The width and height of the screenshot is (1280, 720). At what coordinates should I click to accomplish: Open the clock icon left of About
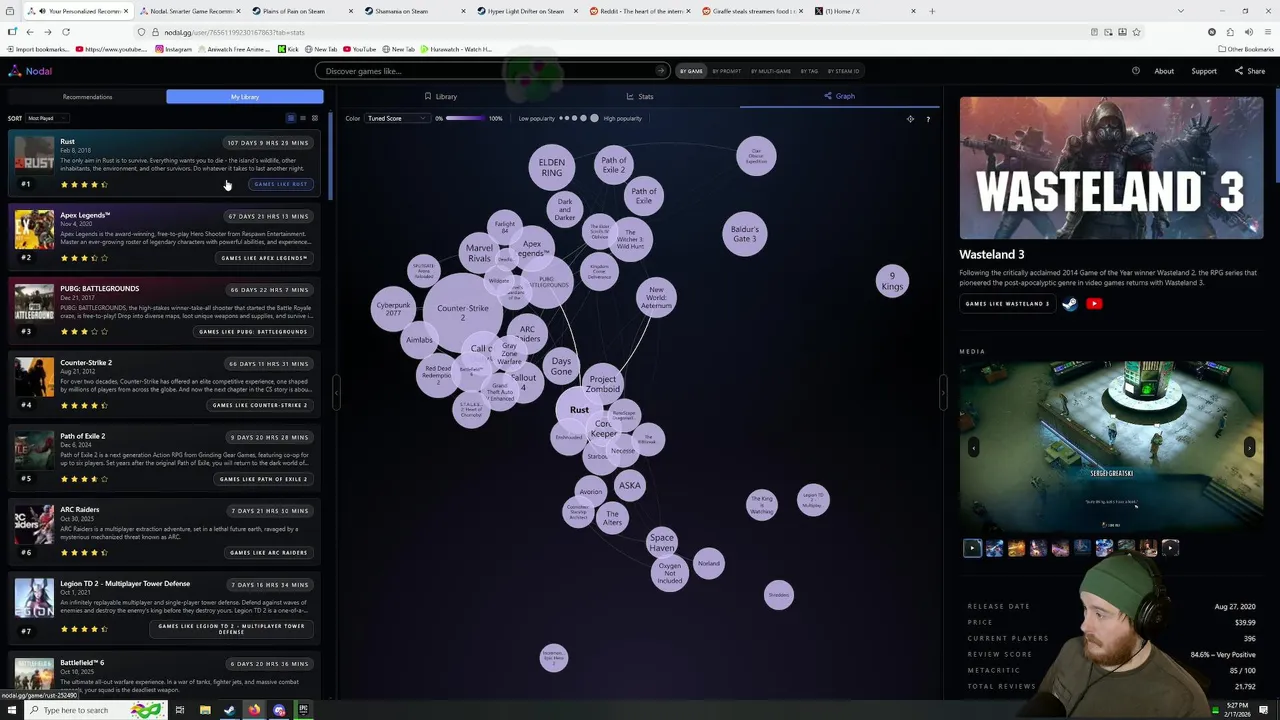click(1136, 71)
